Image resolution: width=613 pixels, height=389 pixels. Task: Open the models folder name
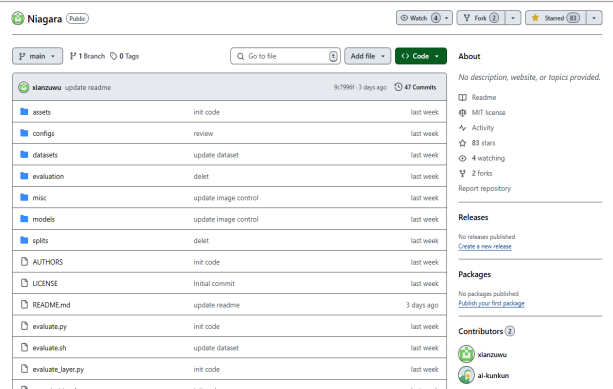(44, 219)
